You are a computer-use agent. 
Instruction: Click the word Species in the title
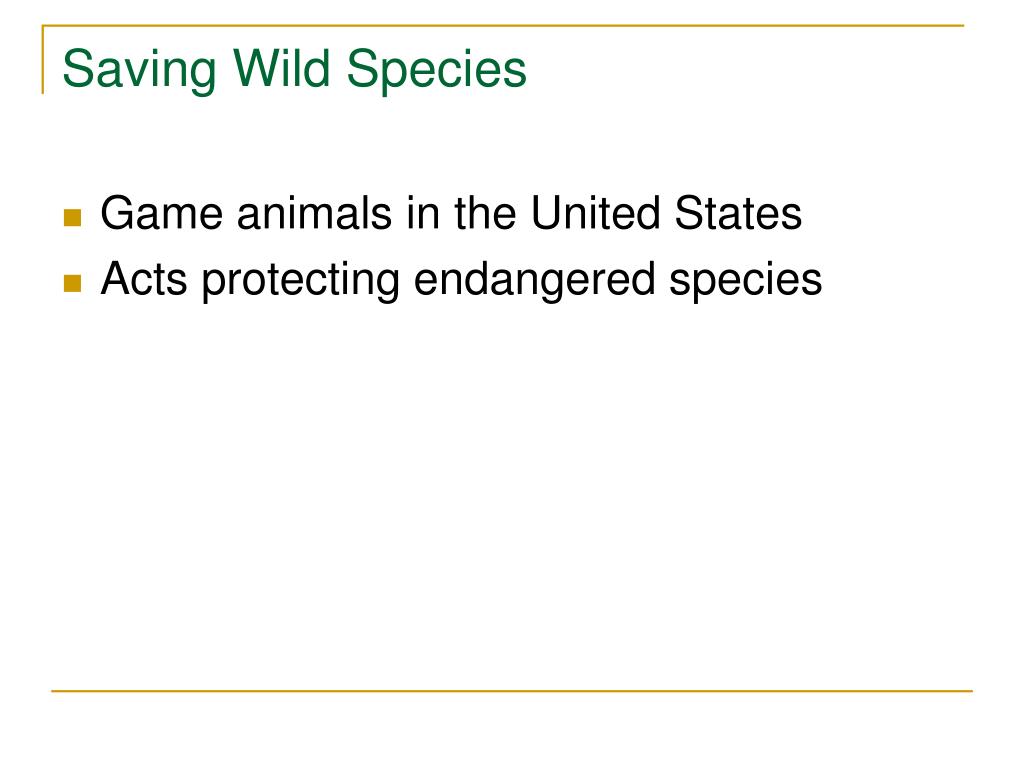[x=436, y=70]
